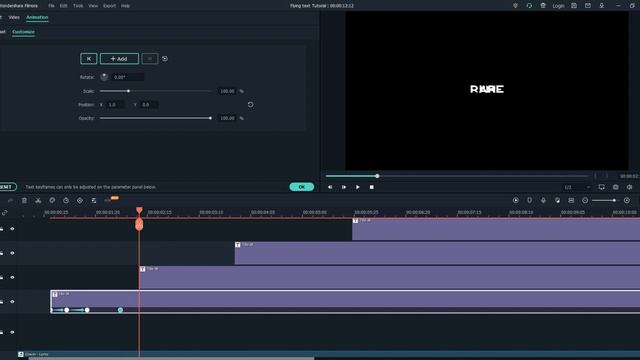Select the scissors split tool

click(38, 200)
